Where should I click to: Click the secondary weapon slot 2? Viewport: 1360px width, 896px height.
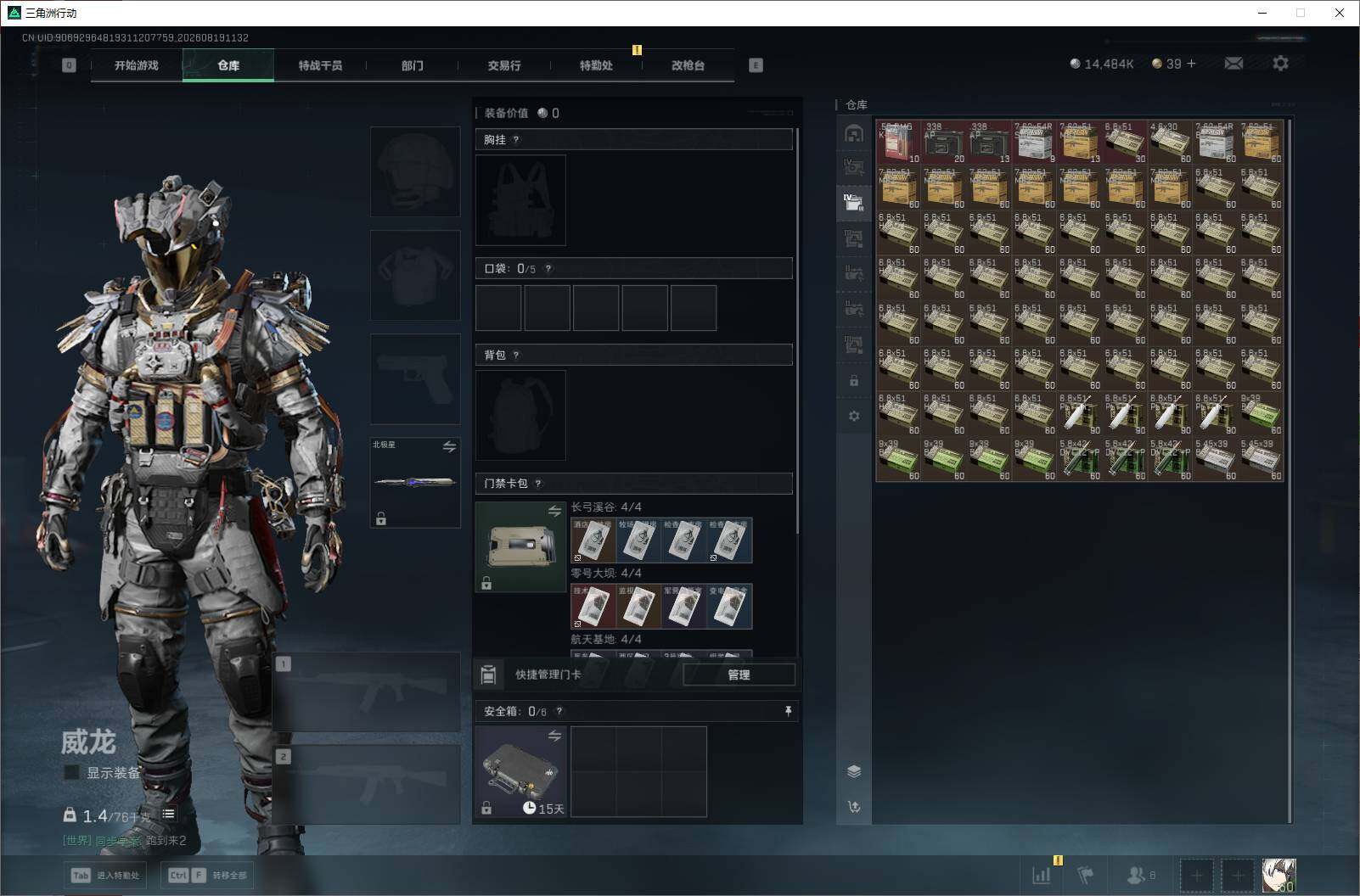(367, 785)
